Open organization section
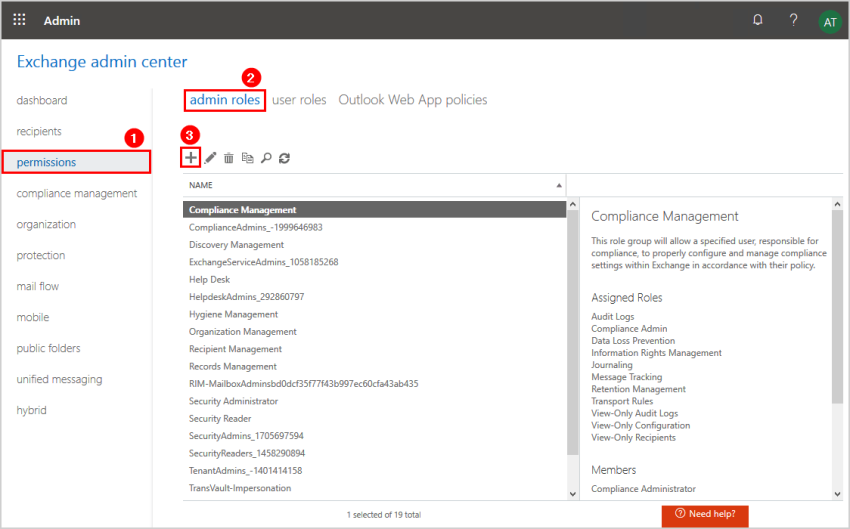Viewport: 850px width, 529px height. (x=46, y=224)
